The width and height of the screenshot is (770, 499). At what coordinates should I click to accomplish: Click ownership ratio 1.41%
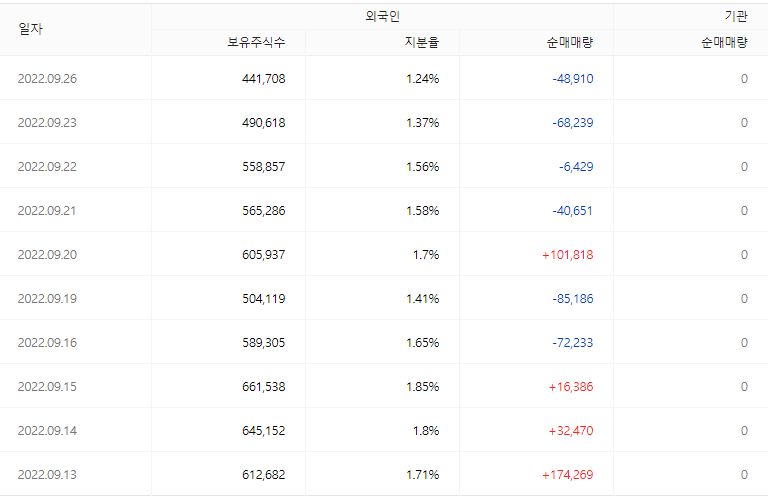click(x=423, y=299)
